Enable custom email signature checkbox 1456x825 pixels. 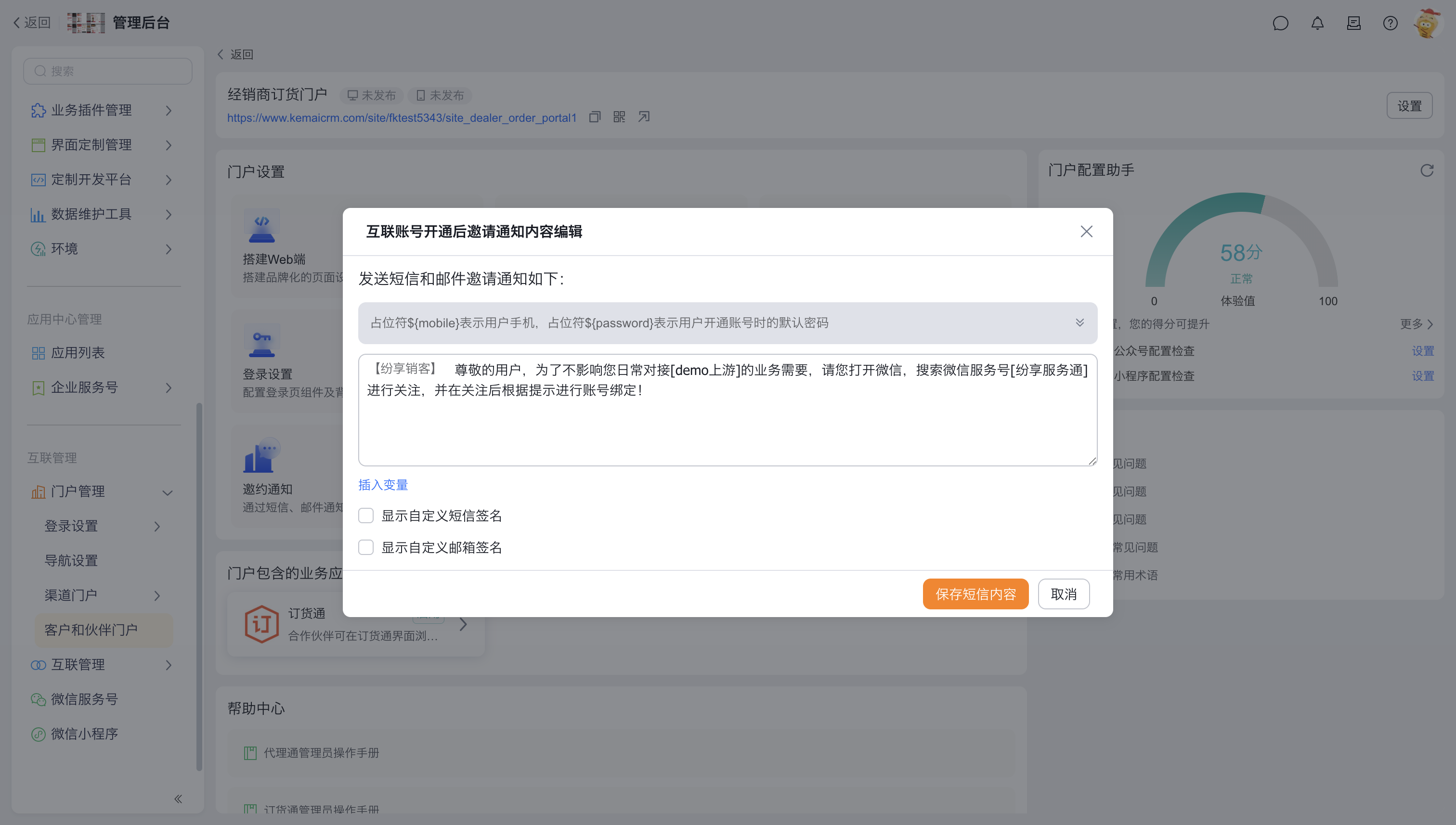[x=366, y=547]
